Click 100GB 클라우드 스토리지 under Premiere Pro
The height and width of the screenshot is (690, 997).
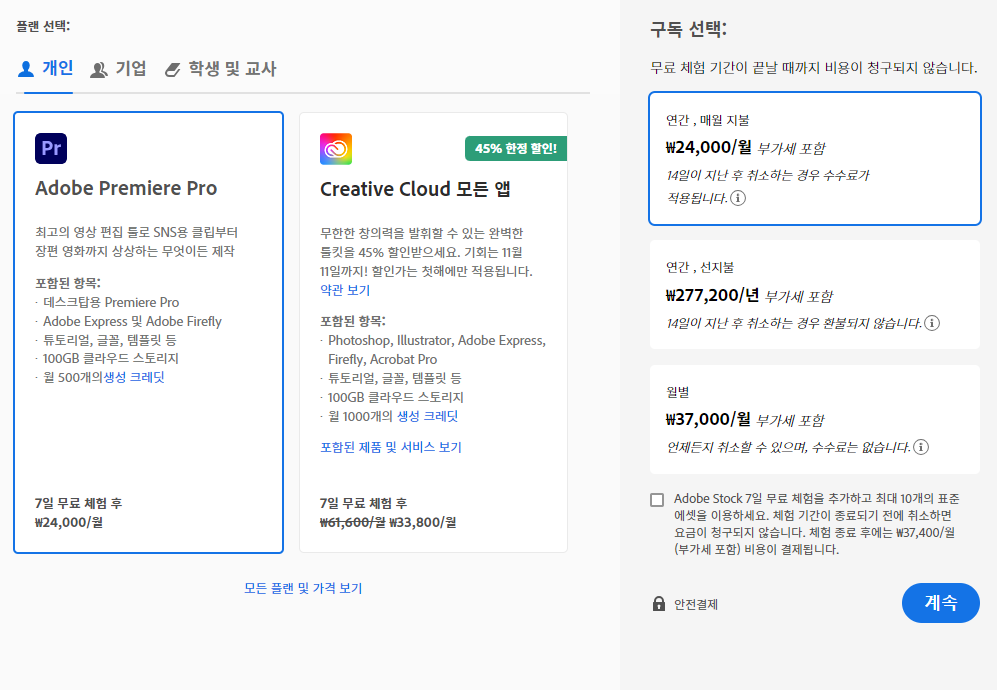coord(111,358)
